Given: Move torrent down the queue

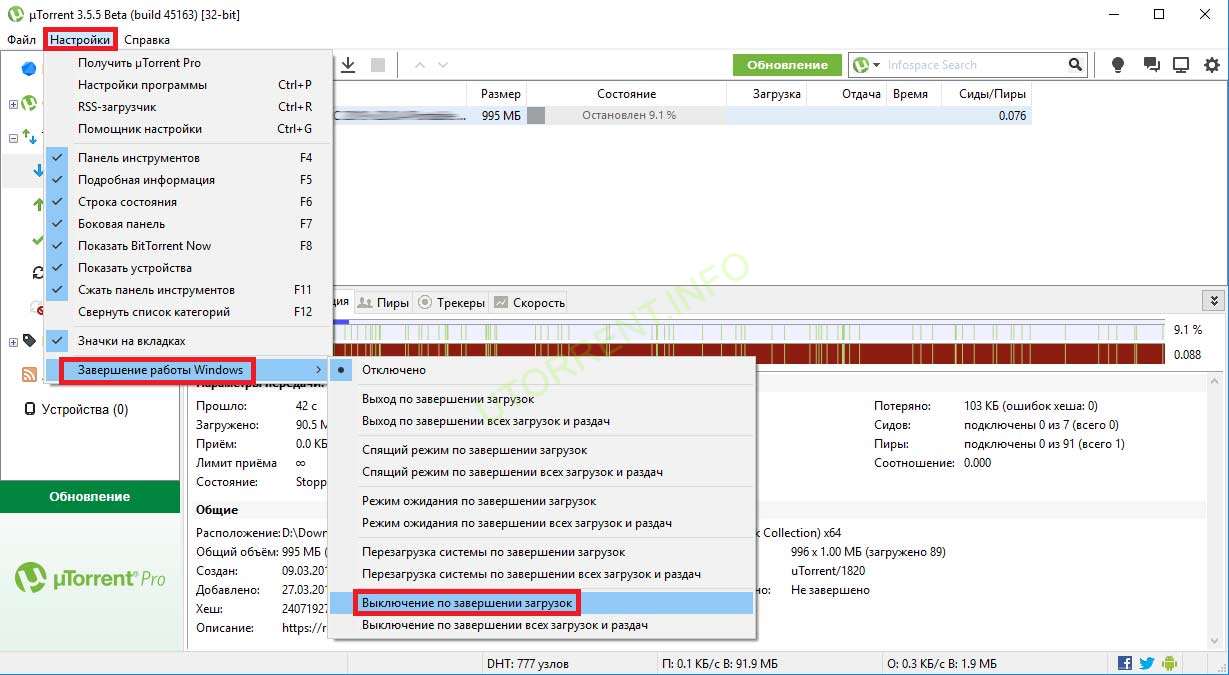Looking at the screenshot, I should pos(443,65).
